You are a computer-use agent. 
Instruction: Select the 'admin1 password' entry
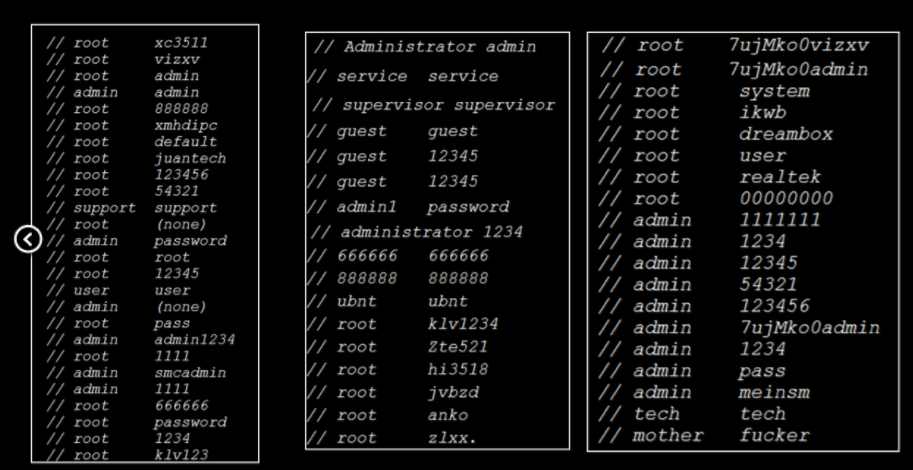click(408, 207)
